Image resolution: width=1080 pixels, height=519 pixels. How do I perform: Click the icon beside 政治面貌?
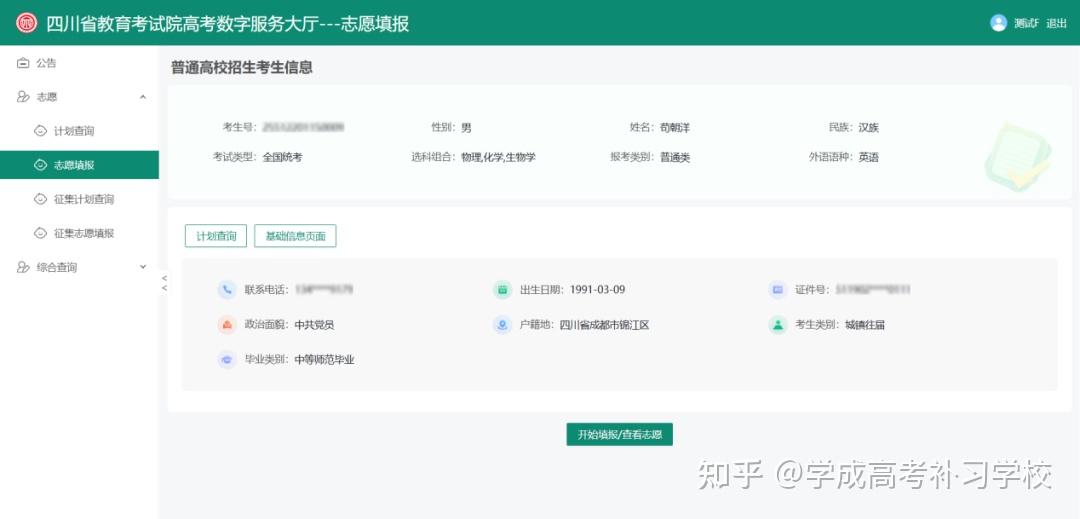click(x=227, y=325)
